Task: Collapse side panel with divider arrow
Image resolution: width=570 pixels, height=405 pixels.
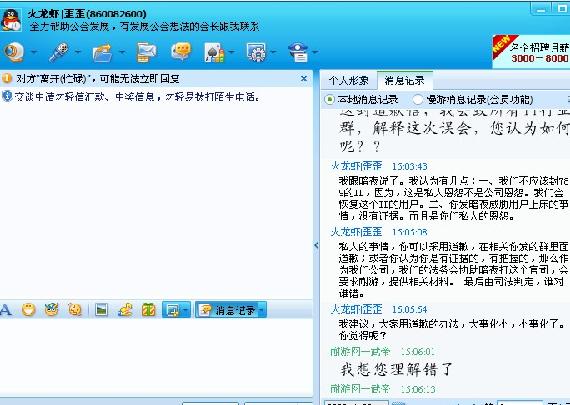Action: 316,246
